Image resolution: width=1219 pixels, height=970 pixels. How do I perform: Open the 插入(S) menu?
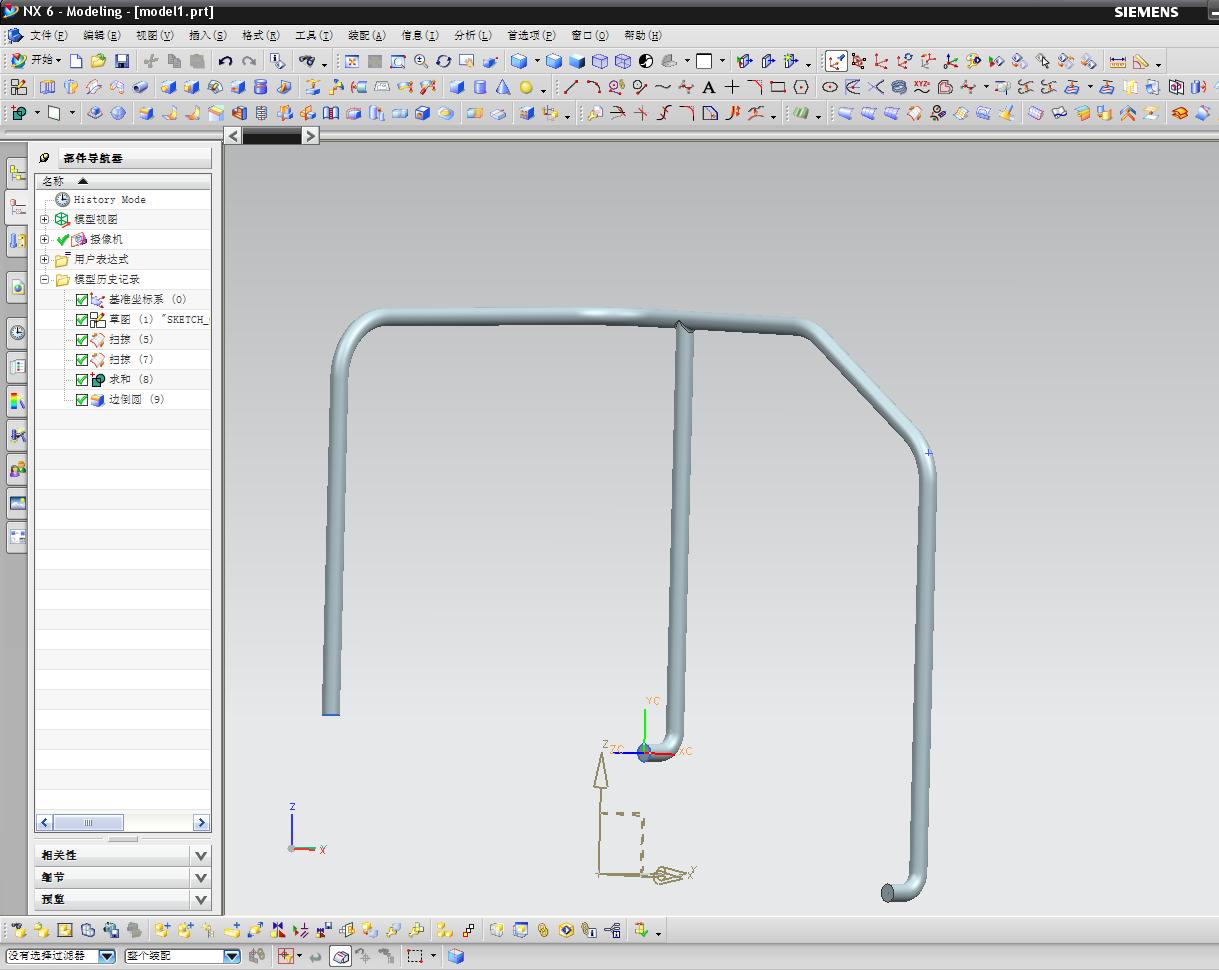click(207, 35)
